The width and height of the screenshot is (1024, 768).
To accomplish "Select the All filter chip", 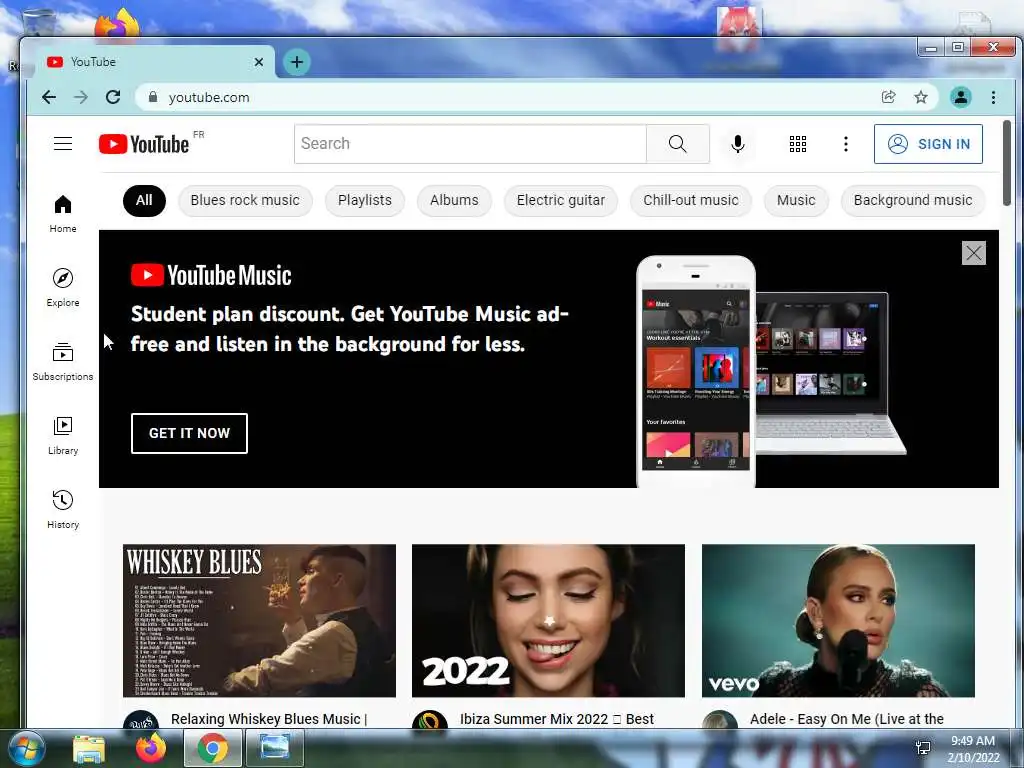I will [144, 200].
